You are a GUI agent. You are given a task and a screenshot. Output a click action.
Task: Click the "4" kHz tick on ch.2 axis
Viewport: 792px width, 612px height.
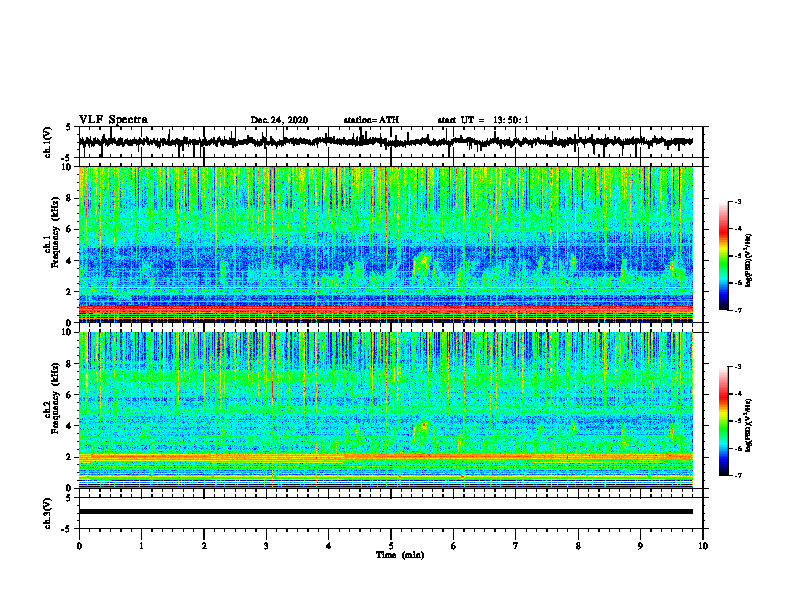pyautogui.click(x=70, y=426)
